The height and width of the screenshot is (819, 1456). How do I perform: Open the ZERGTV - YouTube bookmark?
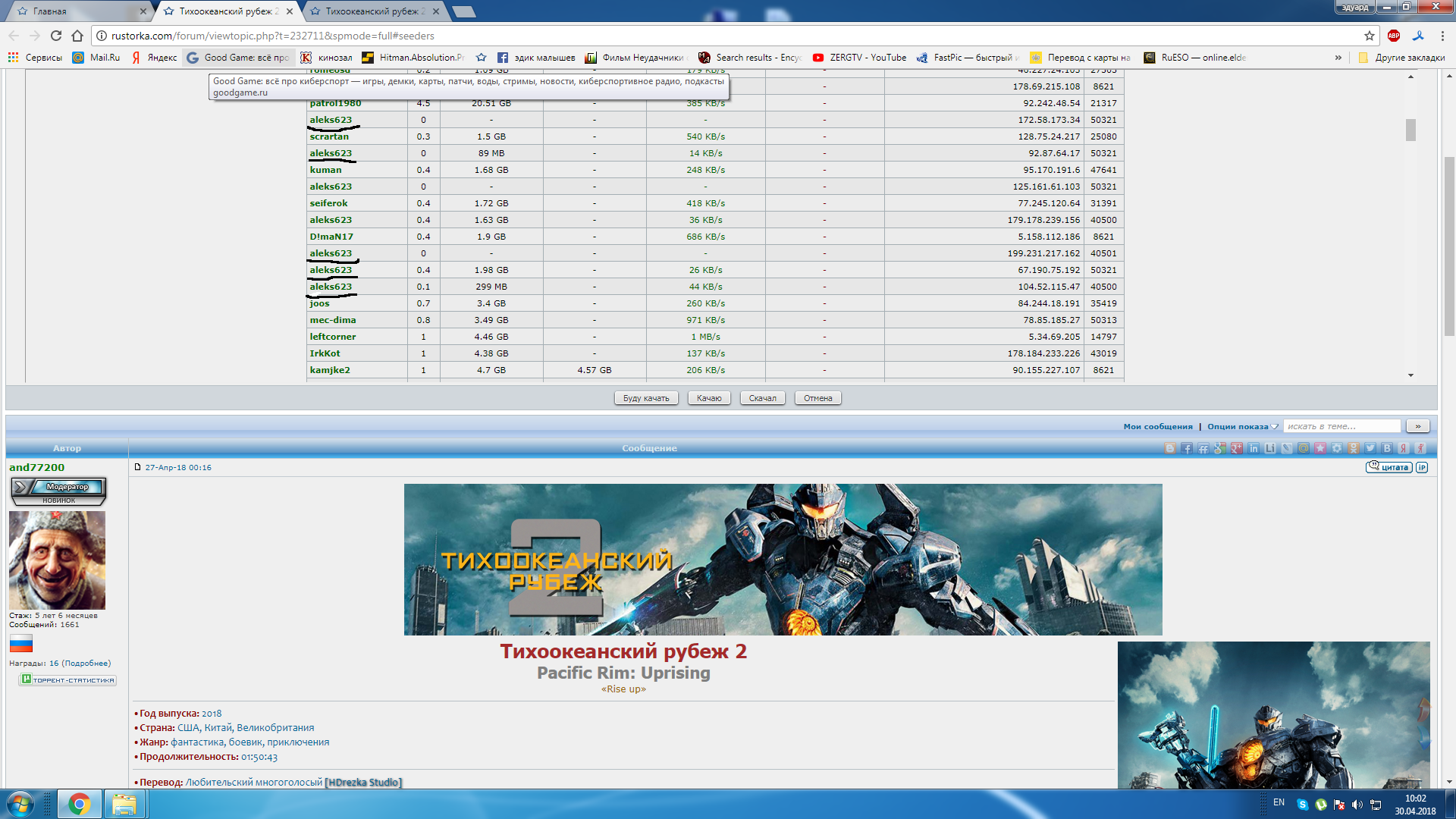click(x=859, y=58)
